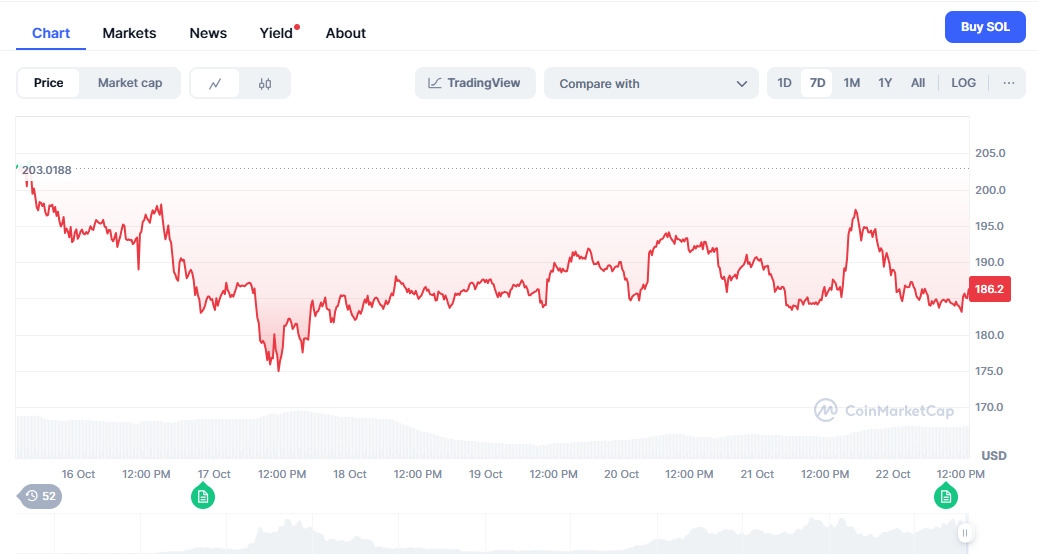The width and height of the screenshot is (1038, 556).
Task: Click the three-dots more options icon
Action: click(x=1008, y=83)
